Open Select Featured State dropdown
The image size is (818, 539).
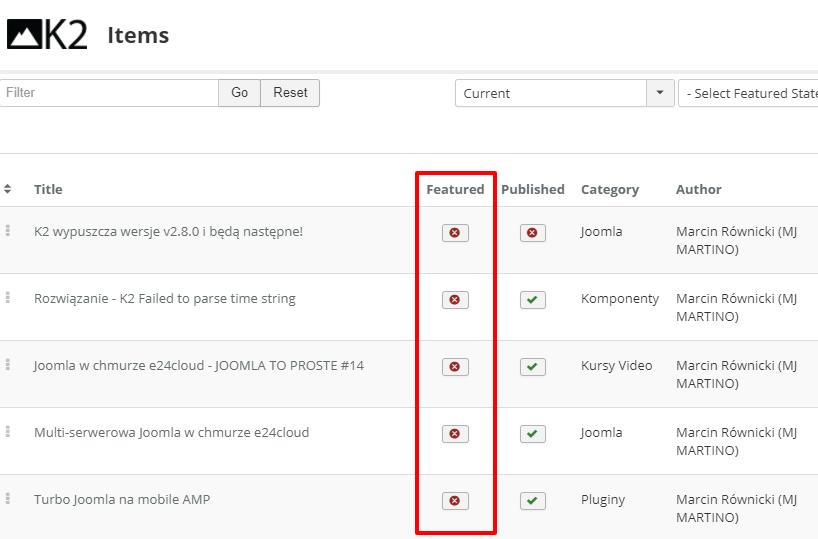coord(748,93)
